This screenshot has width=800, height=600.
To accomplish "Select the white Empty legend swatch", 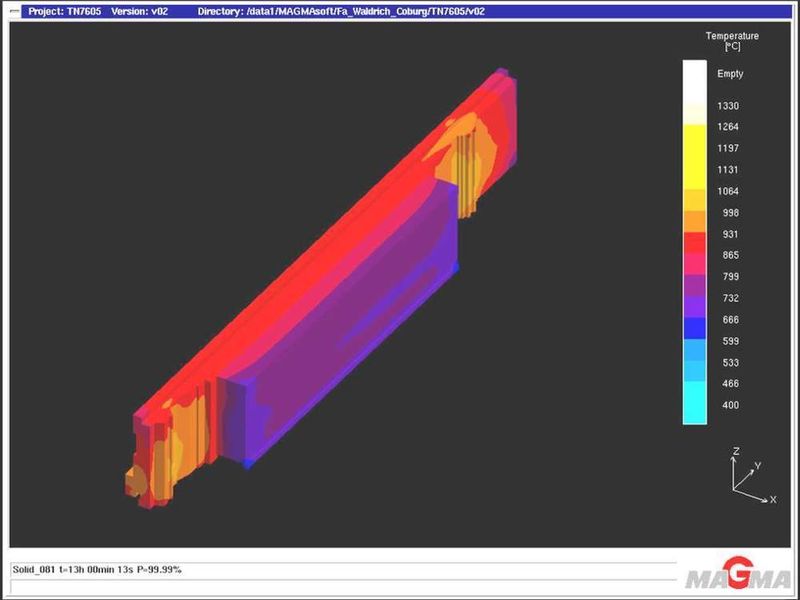I will (x=694, y=82).
